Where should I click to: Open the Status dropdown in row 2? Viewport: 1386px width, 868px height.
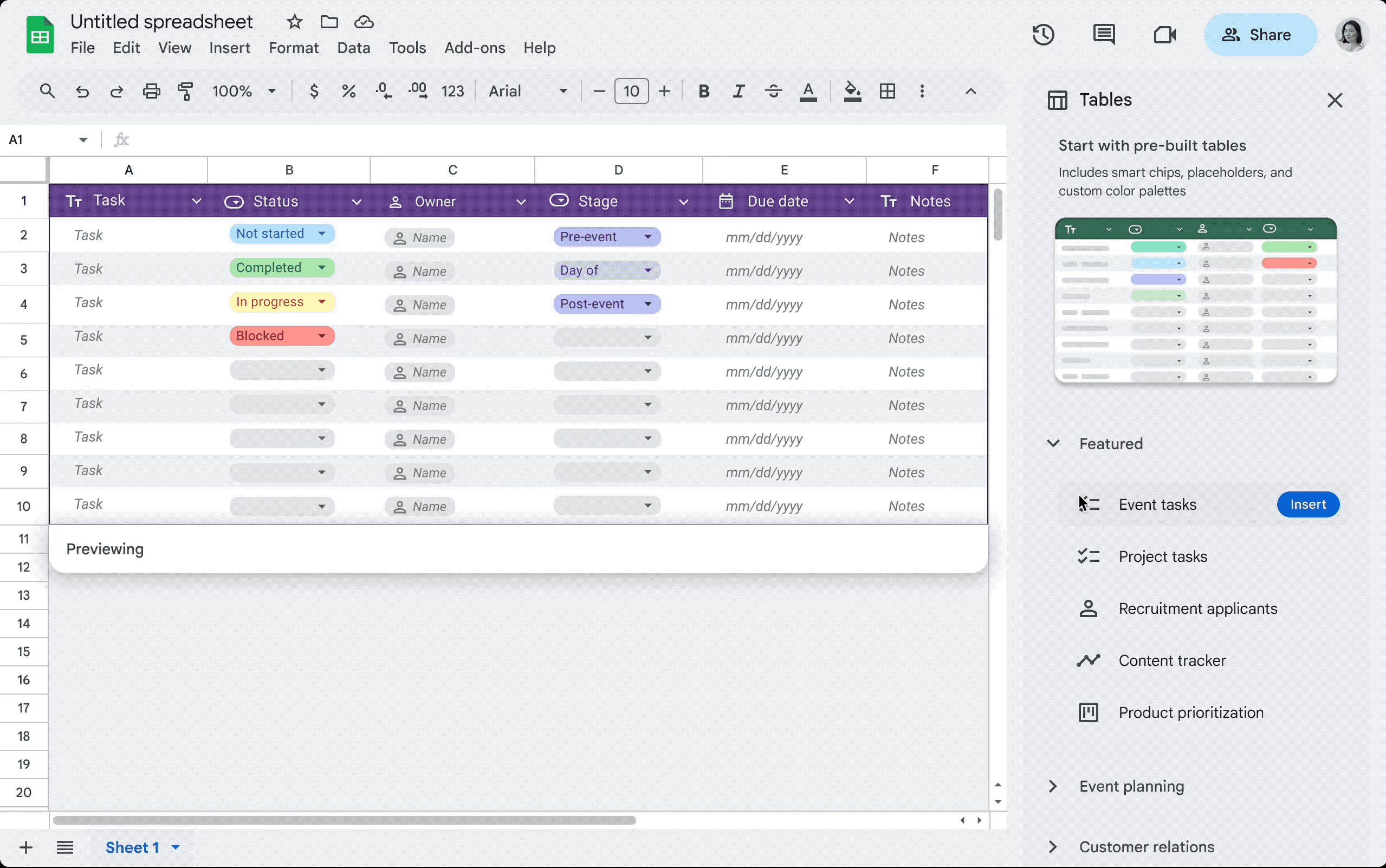(322, 233)
